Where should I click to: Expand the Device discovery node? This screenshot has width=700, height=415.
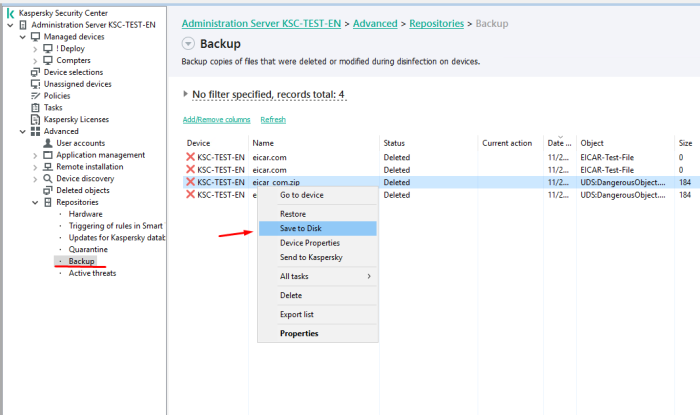click(34, 179)
